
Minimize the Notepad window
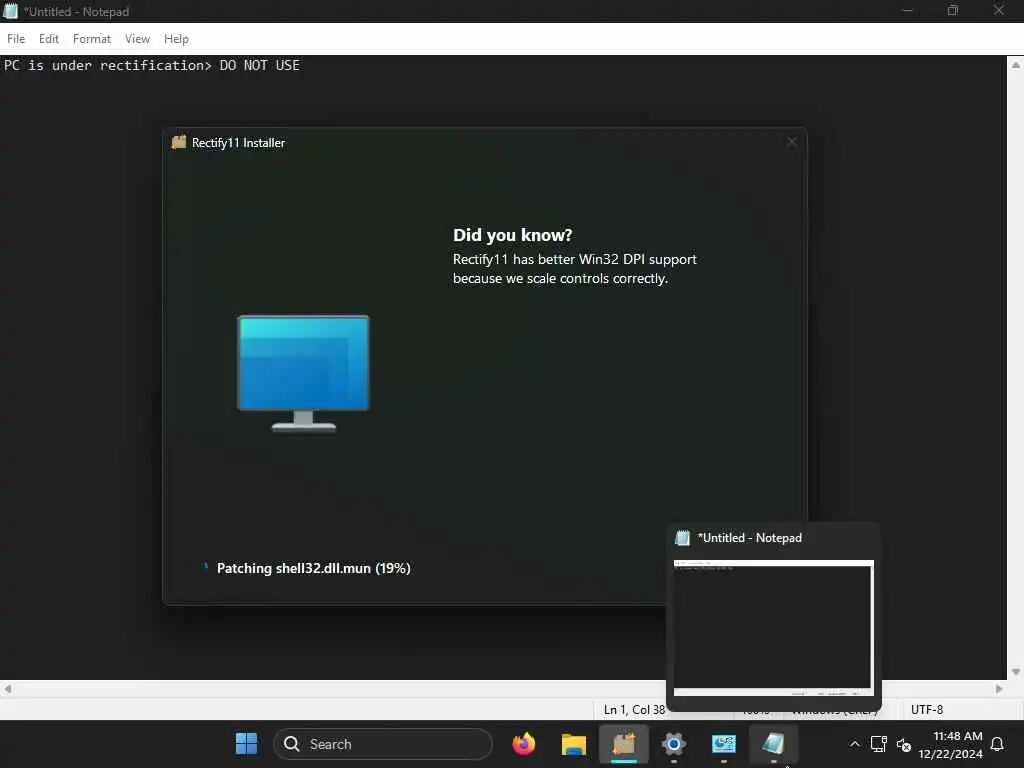pyautogui.click(x=907, y=10)
